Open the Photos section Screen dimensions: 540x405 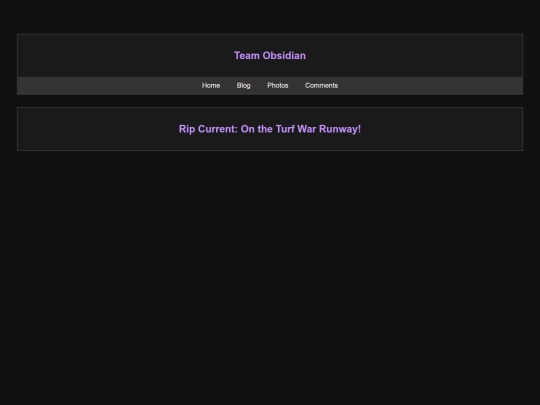click(x=278, y=85)
